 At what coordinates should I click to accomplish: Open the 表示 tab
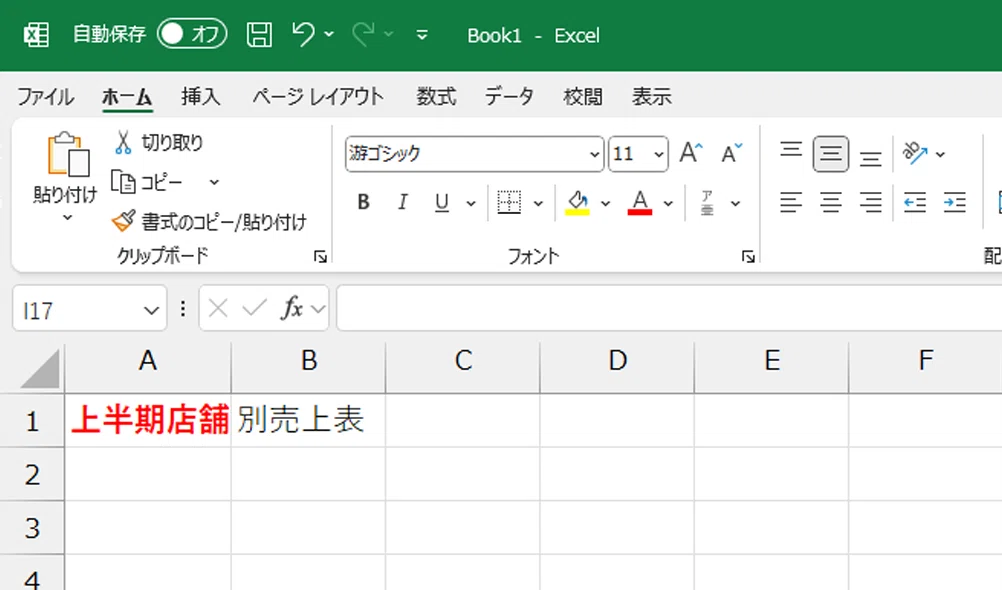651,97
